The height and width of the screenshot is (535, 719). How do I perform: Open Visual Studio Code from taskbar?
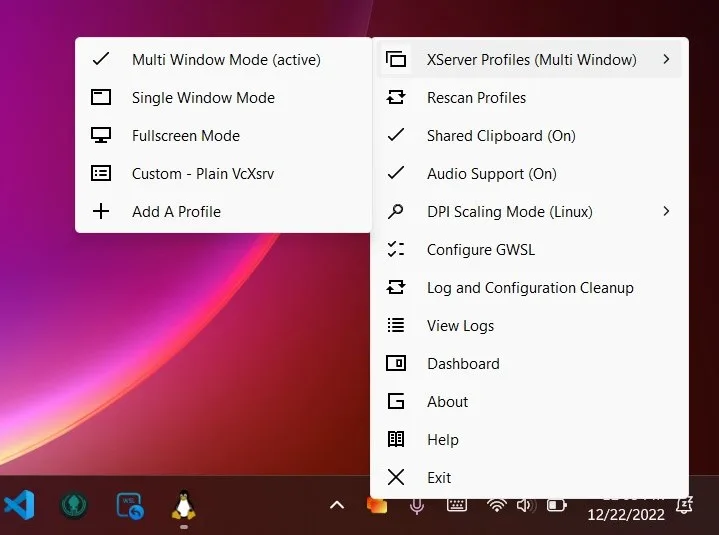coord(19,505)
